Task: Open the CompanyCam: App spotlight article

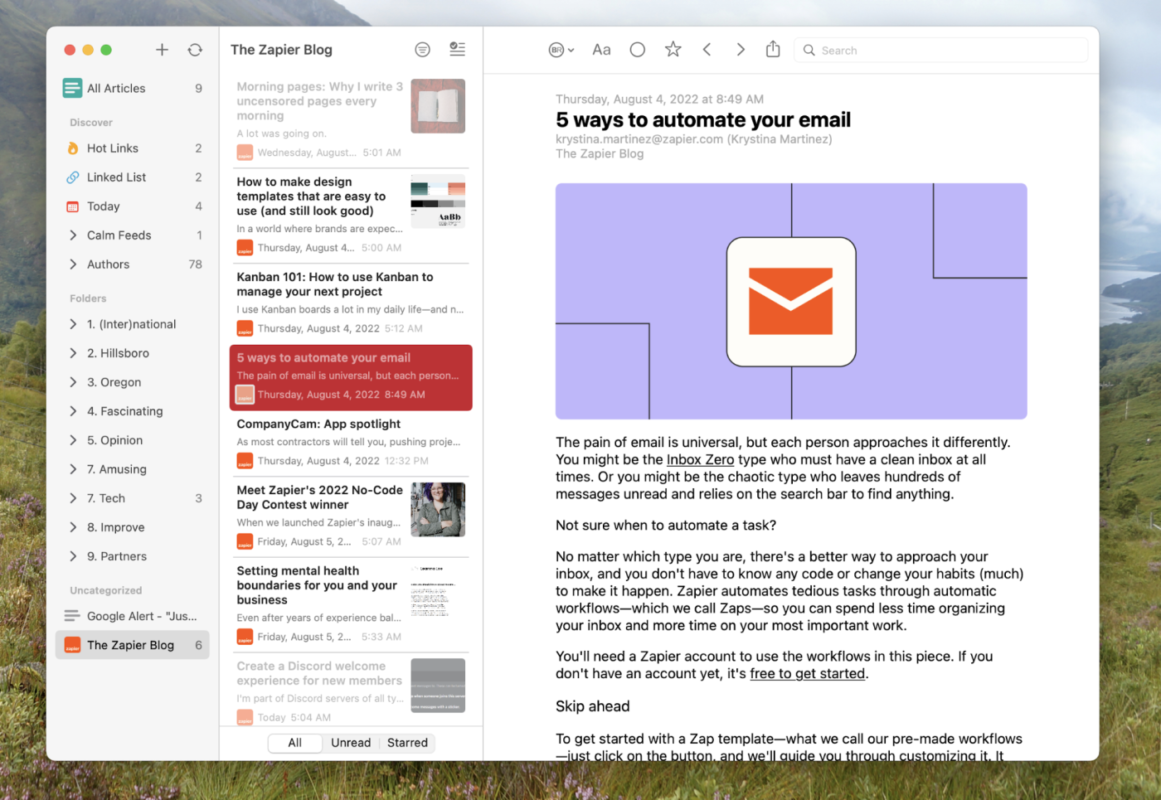Action: click(x=351, y=442)
